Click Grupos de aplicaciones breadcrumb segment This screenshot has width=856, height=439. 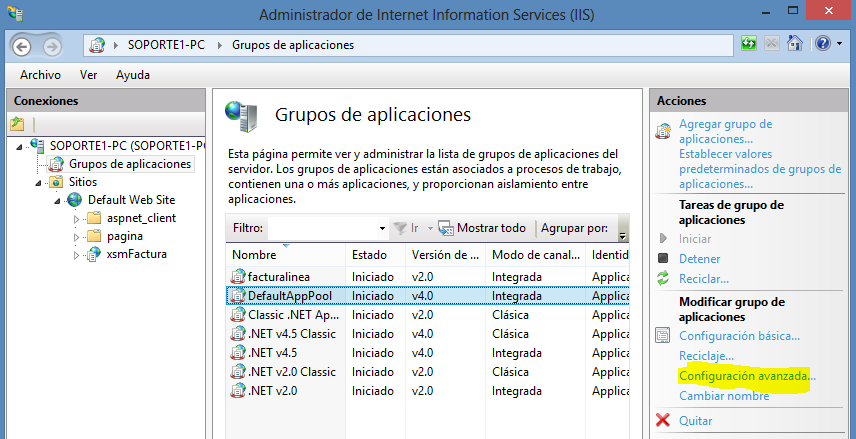[293, 45]
